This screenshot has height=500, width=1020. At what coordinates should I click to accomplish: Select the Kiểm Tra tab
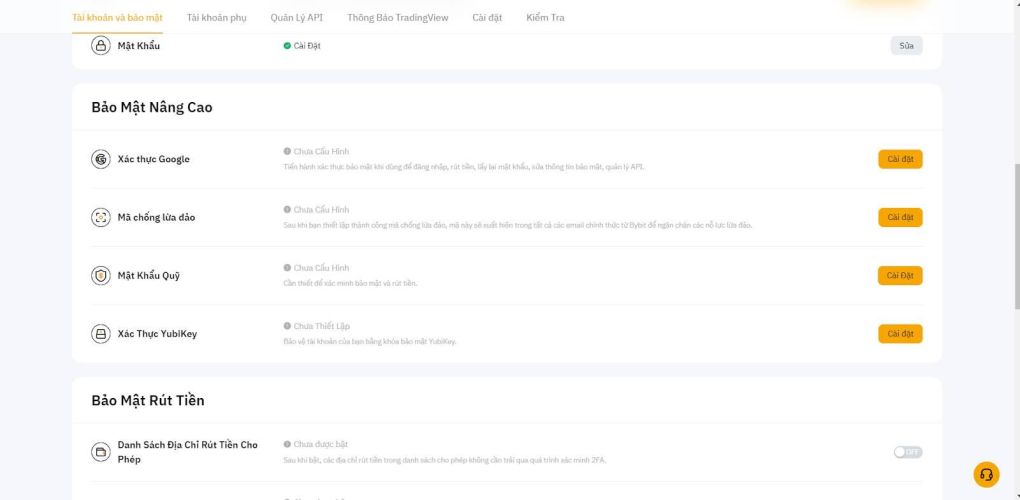pyautogui.click(x=544, y=17)
